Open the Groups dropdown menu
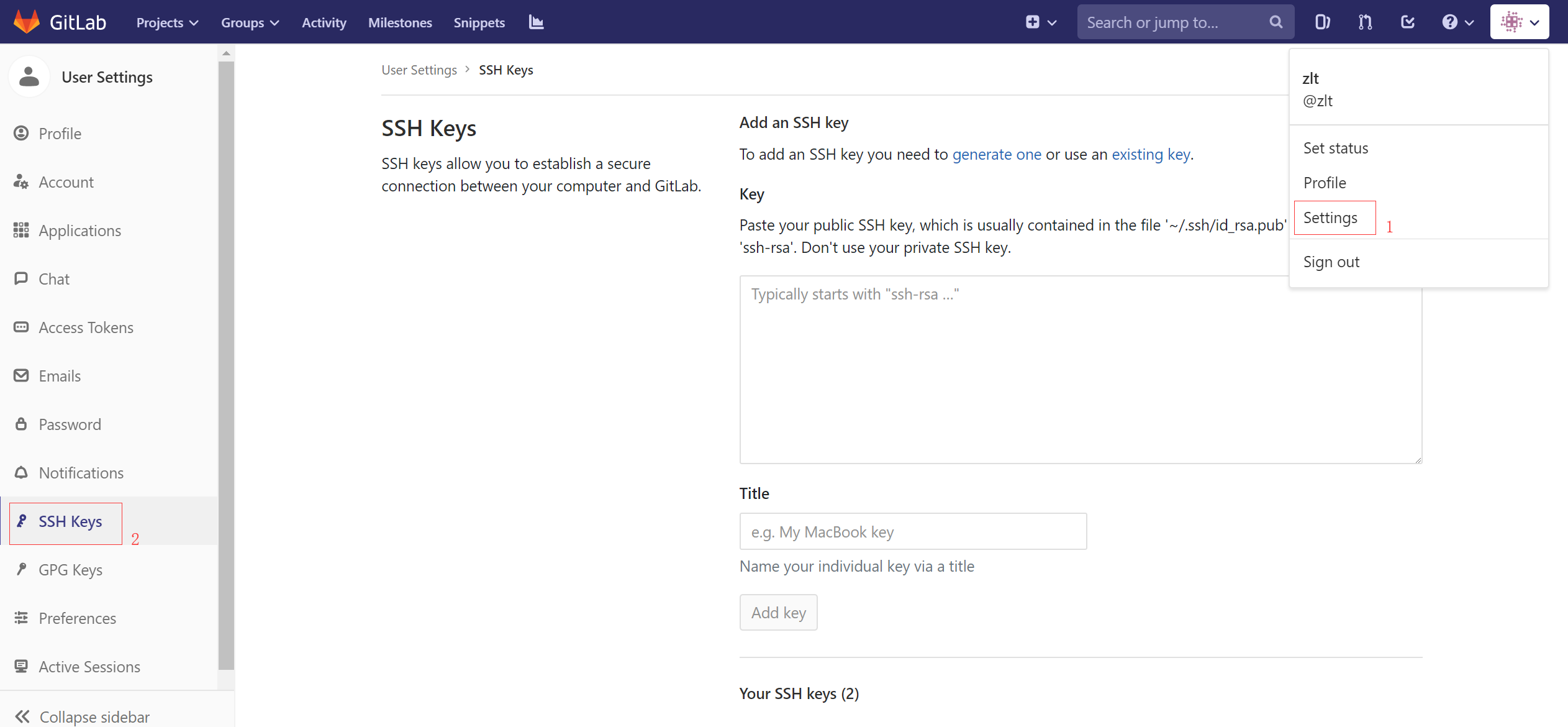 [x=250, y=22]
